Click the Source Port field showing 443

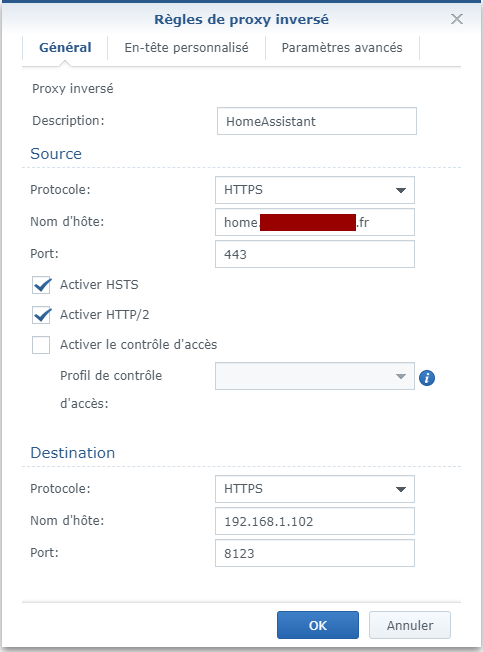tap(315, 254)
